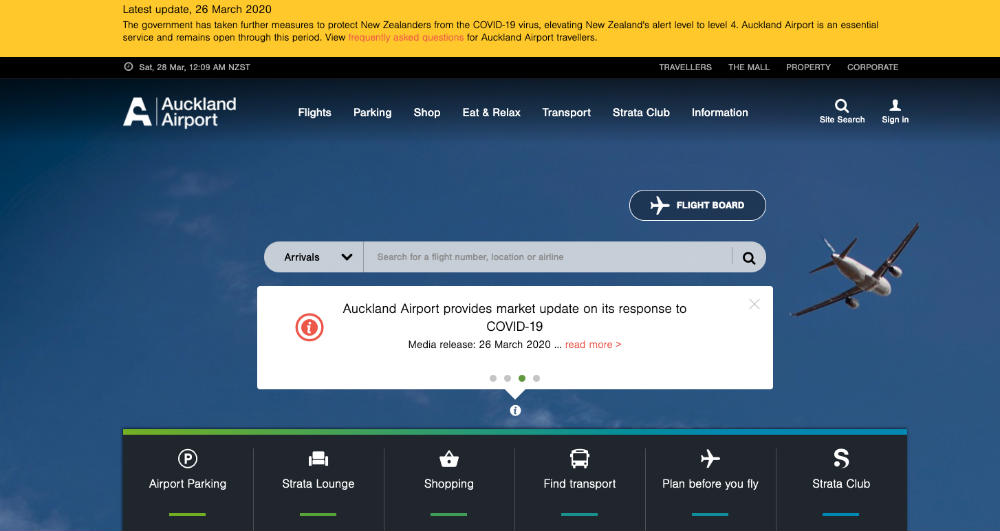The image size is (1000, 531).
Task: Open the Flights menu
Action: [x=314, y=112]
